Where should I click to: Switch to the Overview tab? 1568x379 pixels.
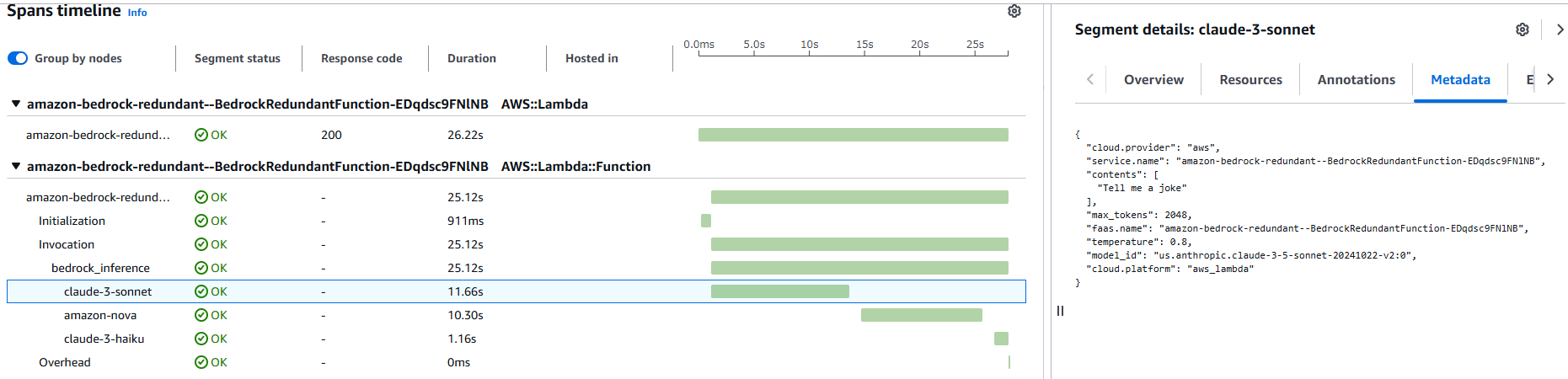(1153, 79)
